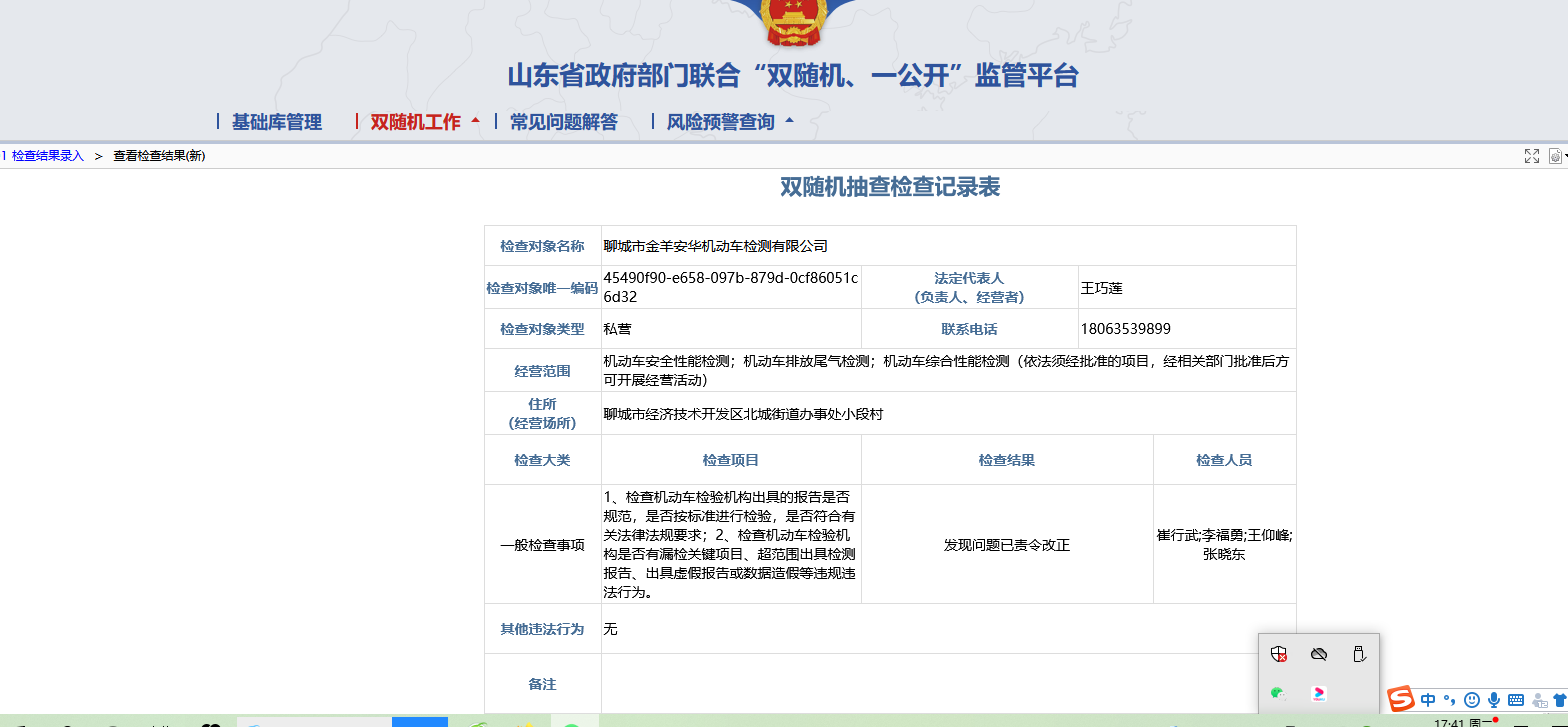The height and width of the screenshot is (727, 1568).
Task: Click the 检查结果录入 breadcrumb link
Action: (47, 156)
